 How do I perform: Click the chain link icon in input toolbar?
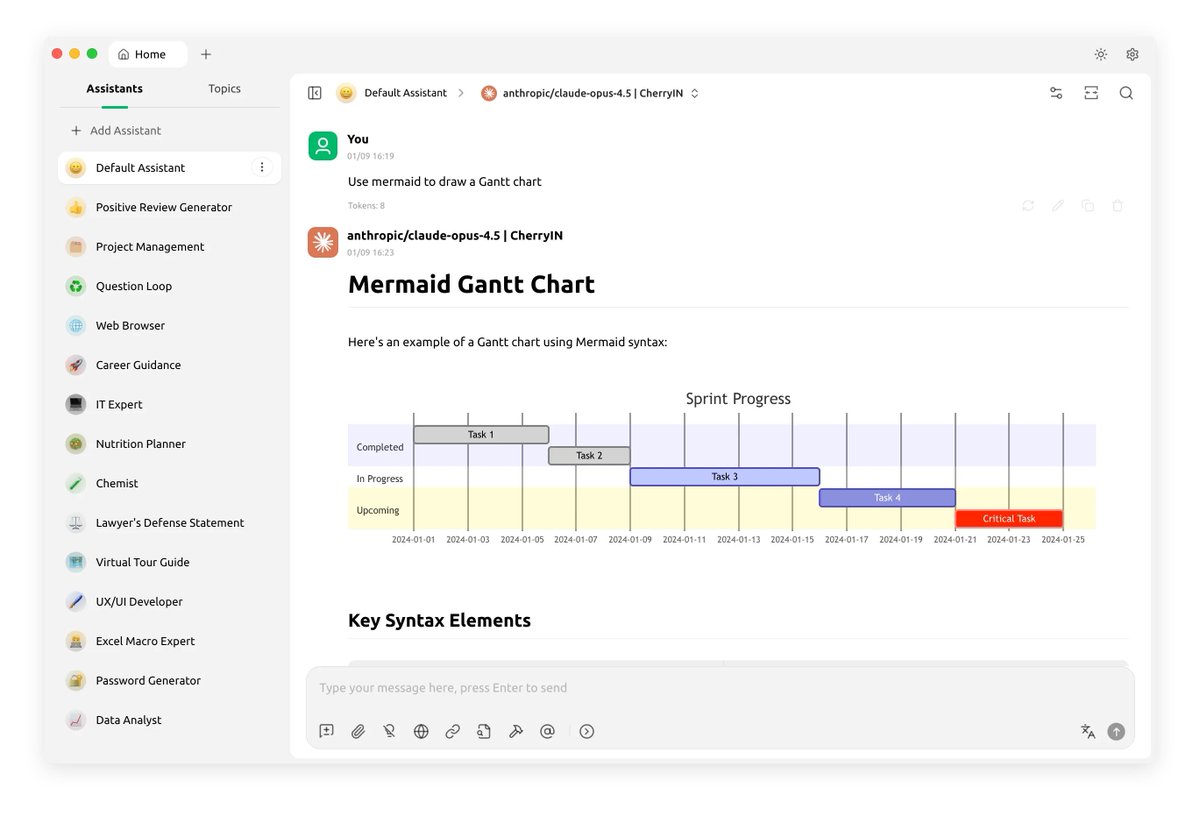[452, 731]
